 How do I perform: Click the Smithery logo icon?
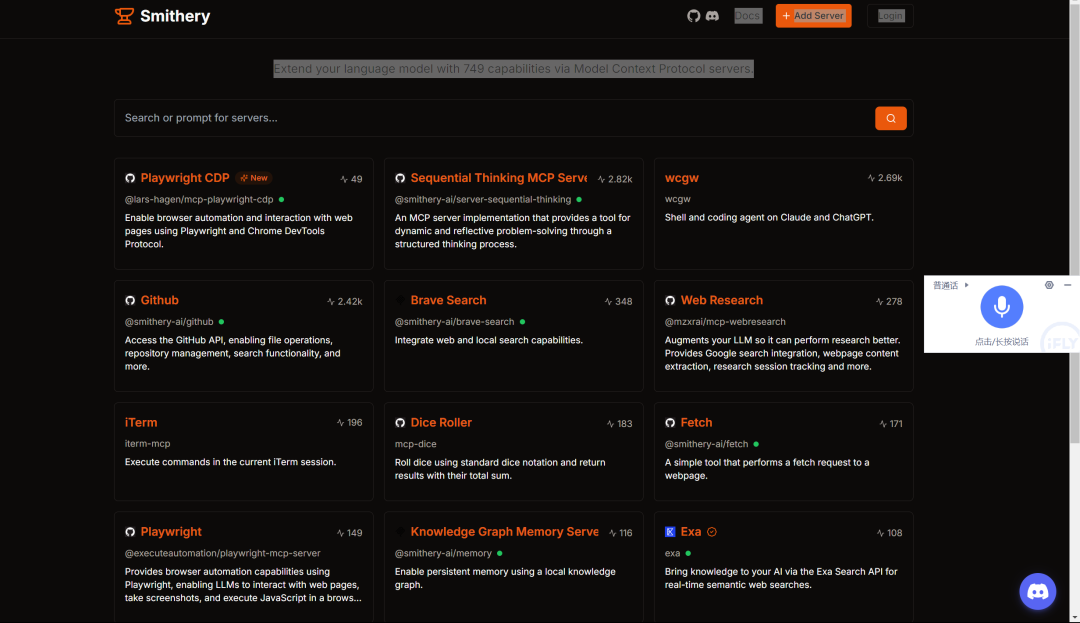[x=124, y=16]
